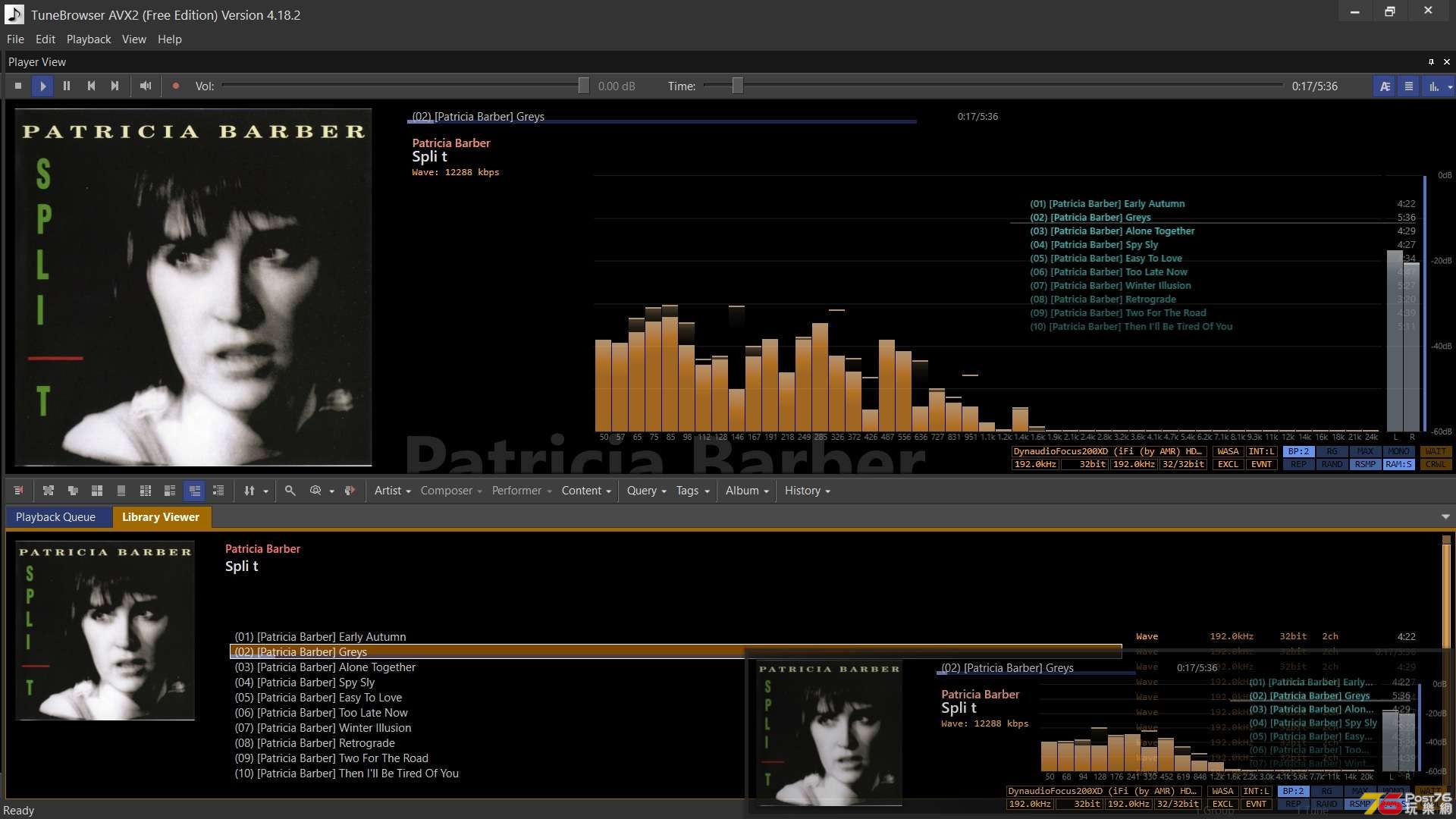Open the Edit menu
Viewport: 1456px width, 819px height.
45,39
